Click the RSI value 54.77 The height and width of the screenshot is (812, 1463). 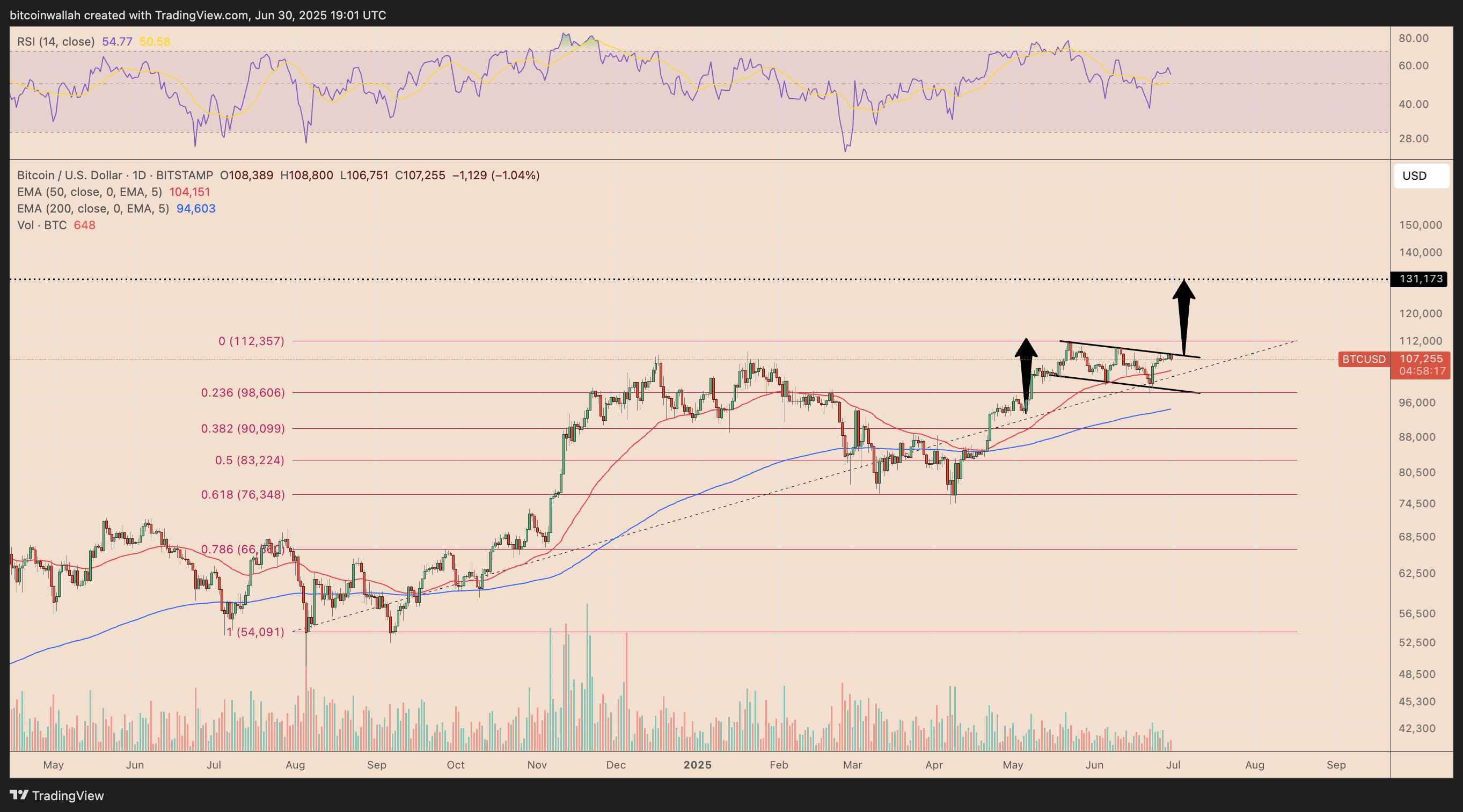tap(117, 41)
